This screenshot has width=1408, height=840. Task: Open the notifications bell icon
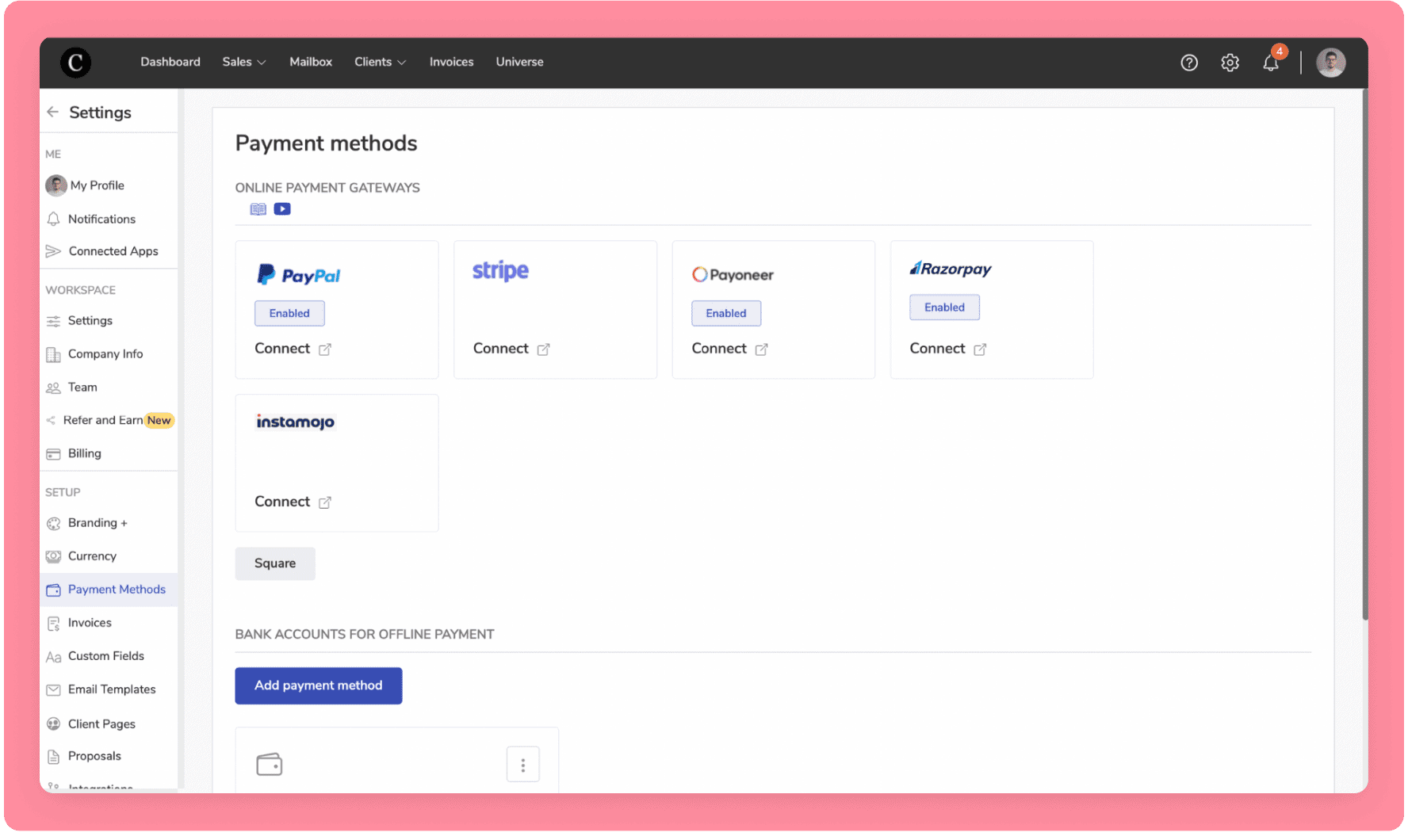1271,63
